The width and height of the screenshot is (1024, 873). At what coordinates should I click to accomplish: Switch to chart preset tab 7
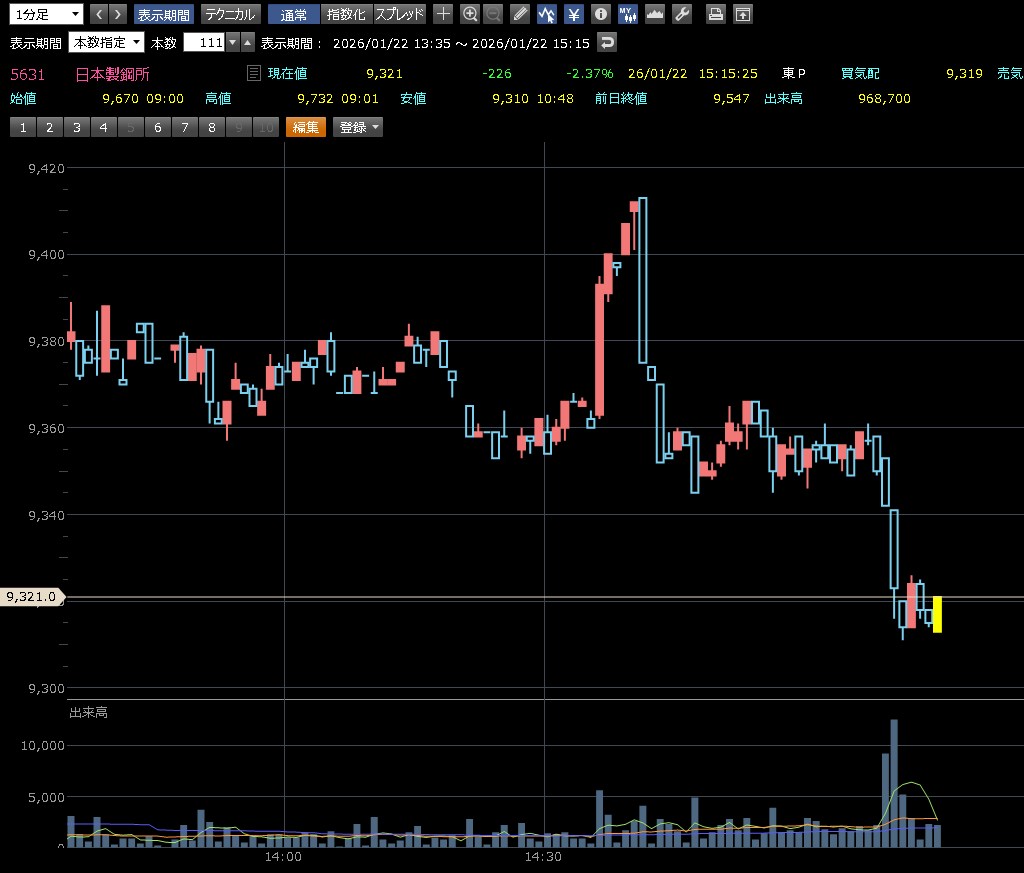(x=184, y=127)
